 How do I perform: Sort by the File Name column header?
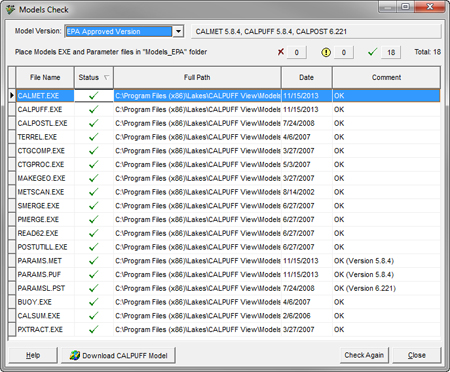(x=45, y=77)
